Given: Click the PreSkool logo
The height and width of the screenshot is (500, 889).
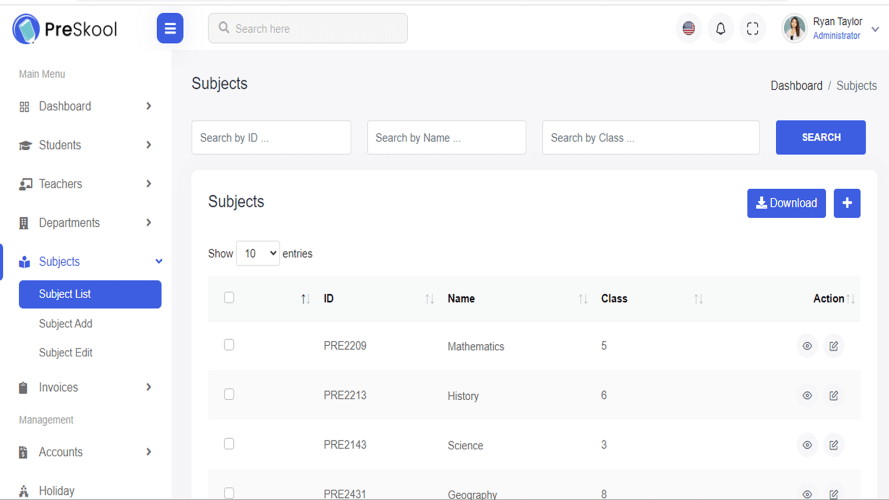Looking at the screenshot, I should point(65,29).
